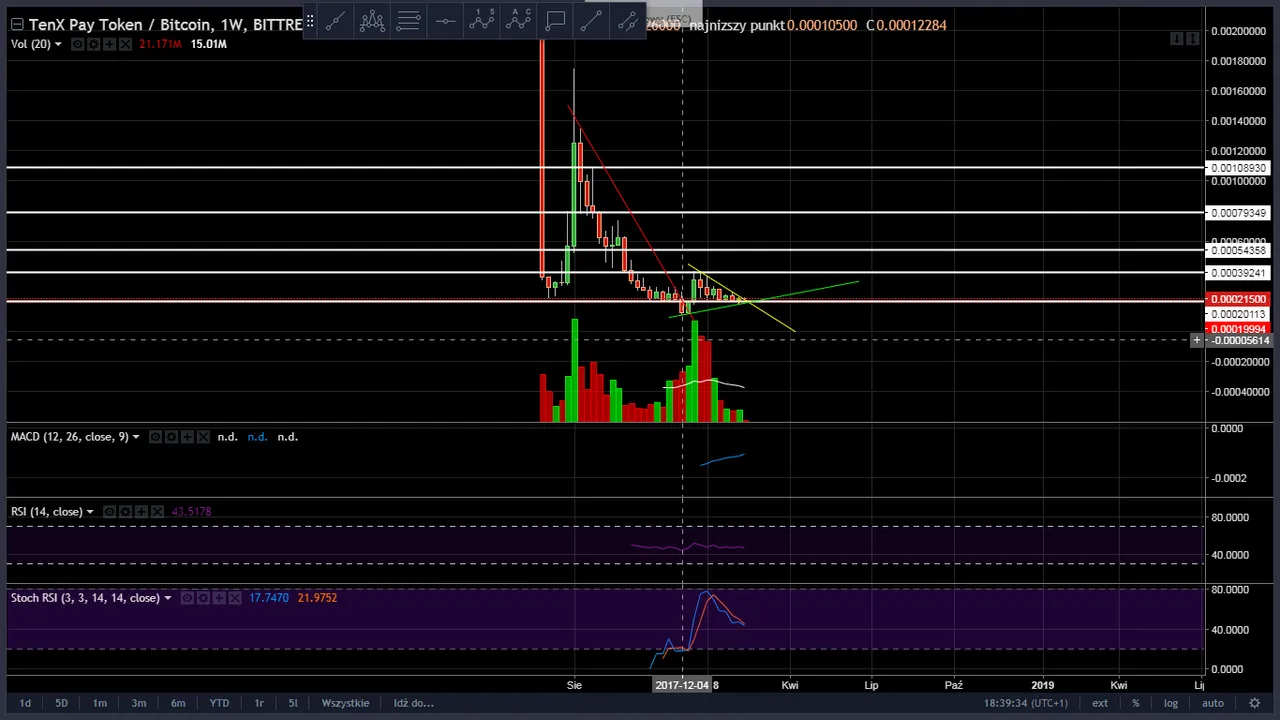Switch to the 5D time range
This screenshot has width=1280, height=720.
pos(61,703)
